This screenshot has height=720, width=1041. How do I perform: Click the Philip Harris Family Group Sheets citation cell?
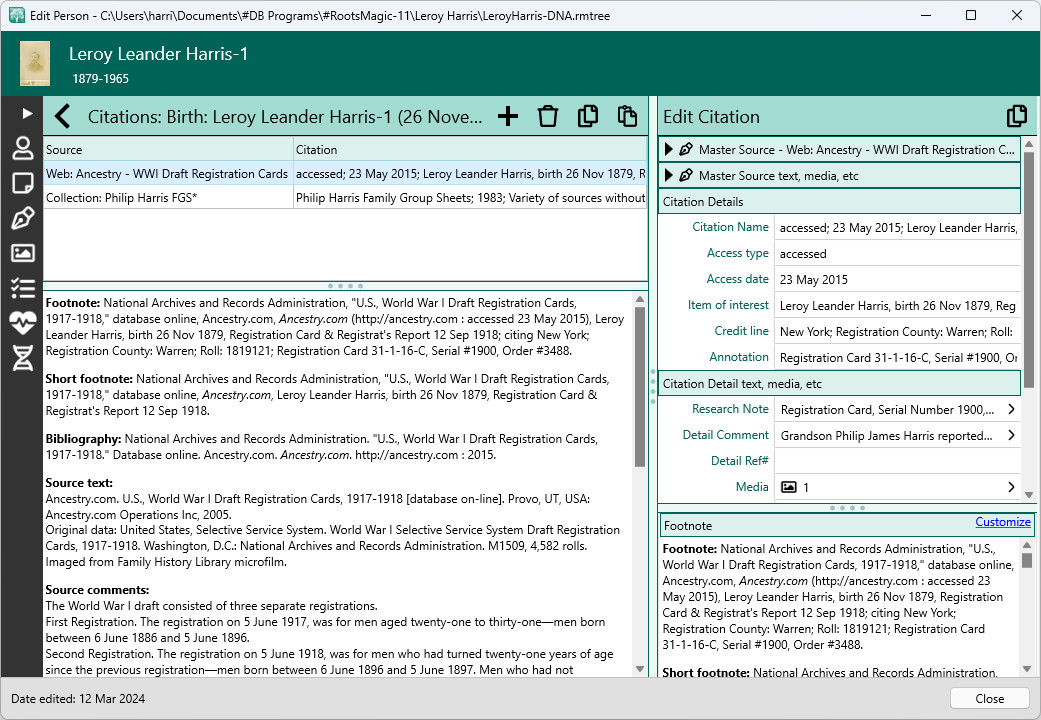point(470,197)
